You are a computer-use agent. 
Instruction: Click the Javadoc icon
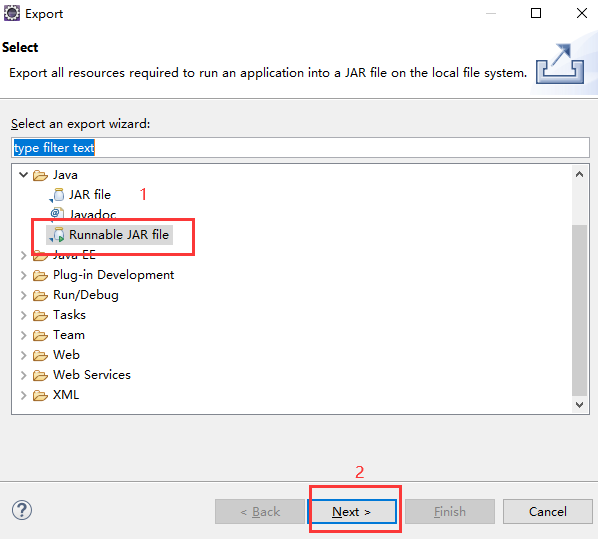pos(57,214)
